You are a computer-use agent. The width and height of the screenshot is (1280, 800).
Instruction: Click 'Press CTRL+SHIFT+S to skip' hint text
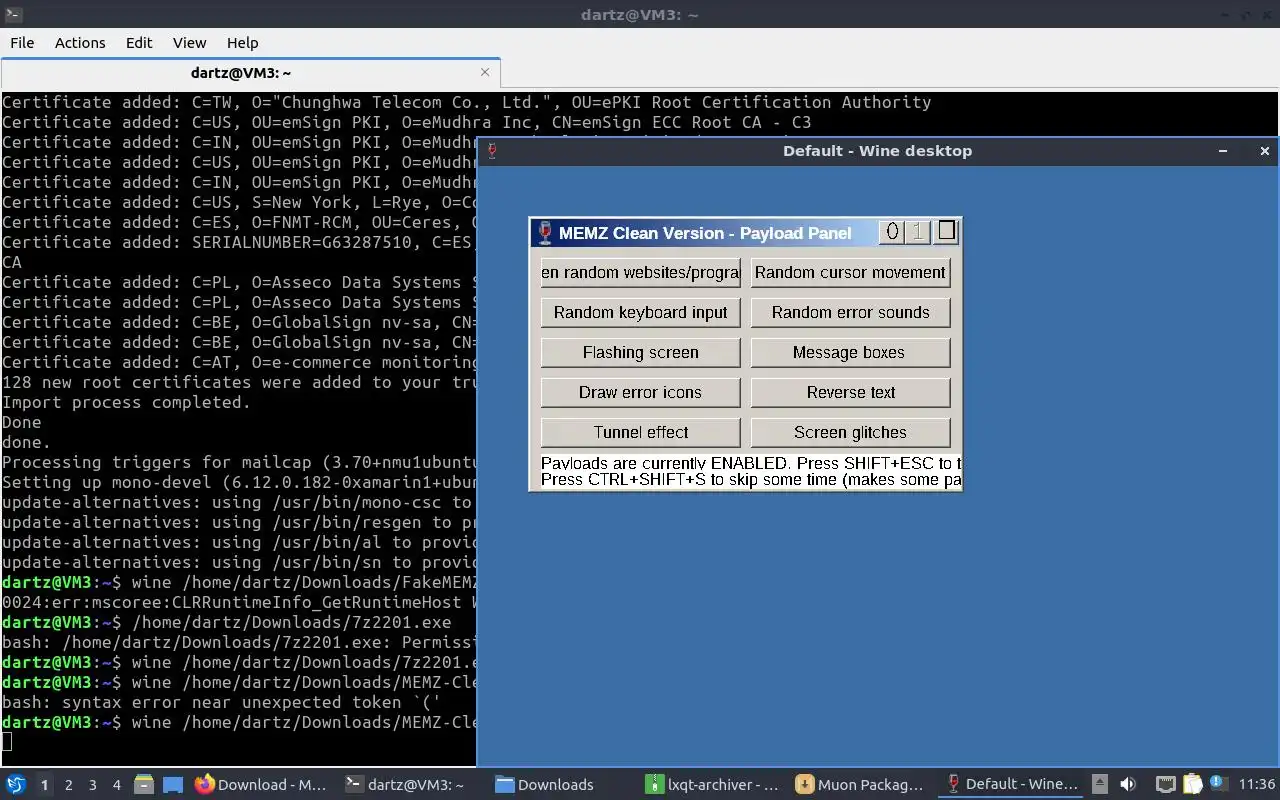[x=751, y=480]
